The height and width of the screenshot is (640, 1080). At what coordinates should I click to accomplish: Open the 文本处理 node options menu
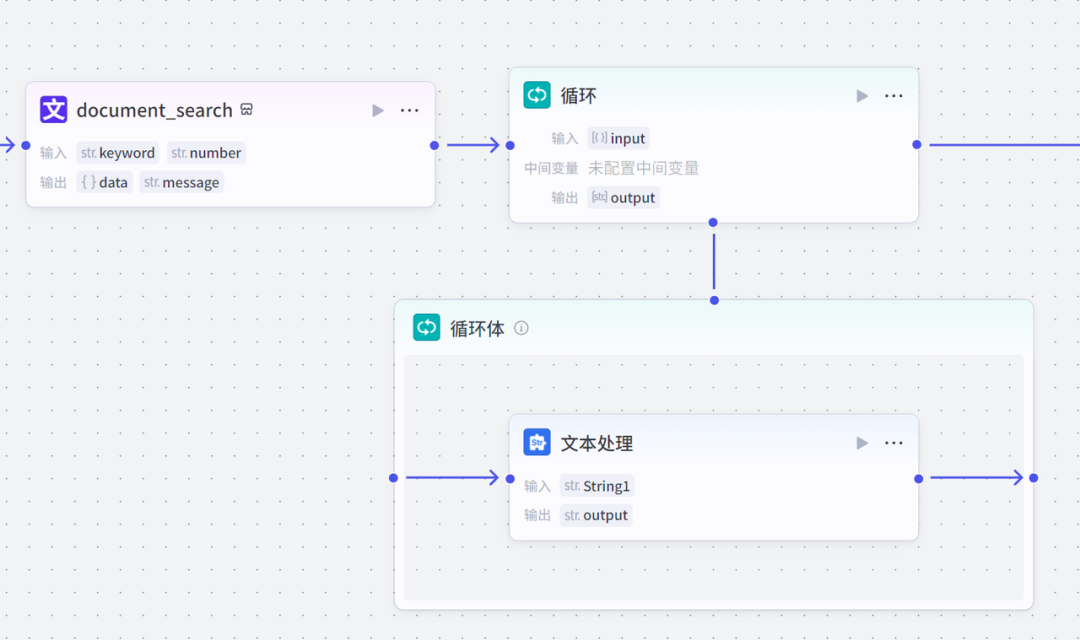[x=893, y=443]
